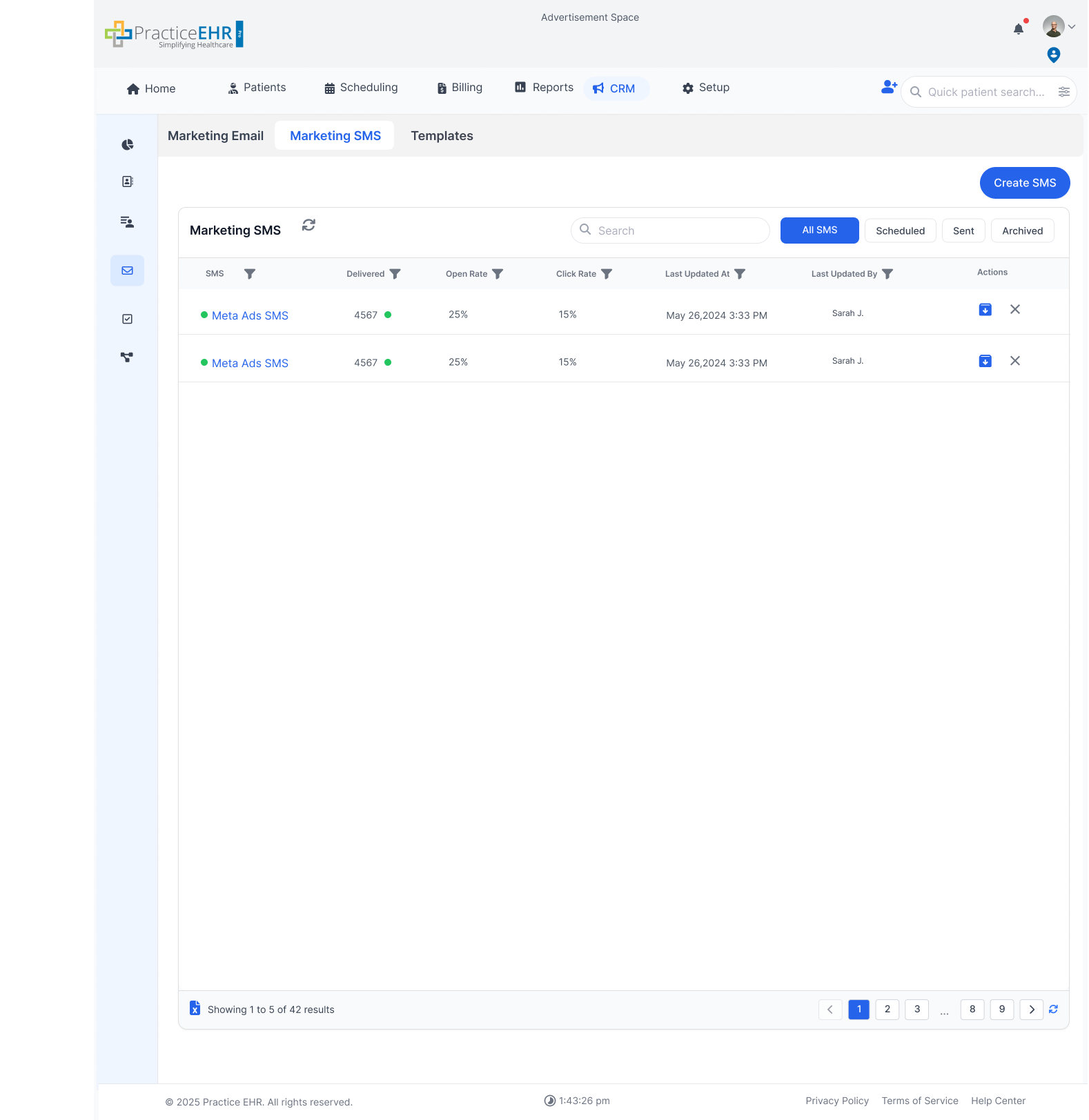This screenshot has height=1120, width=1089.
Task: Open the notifications bell
Action: pyautogui.click(x=1018, y=29)
